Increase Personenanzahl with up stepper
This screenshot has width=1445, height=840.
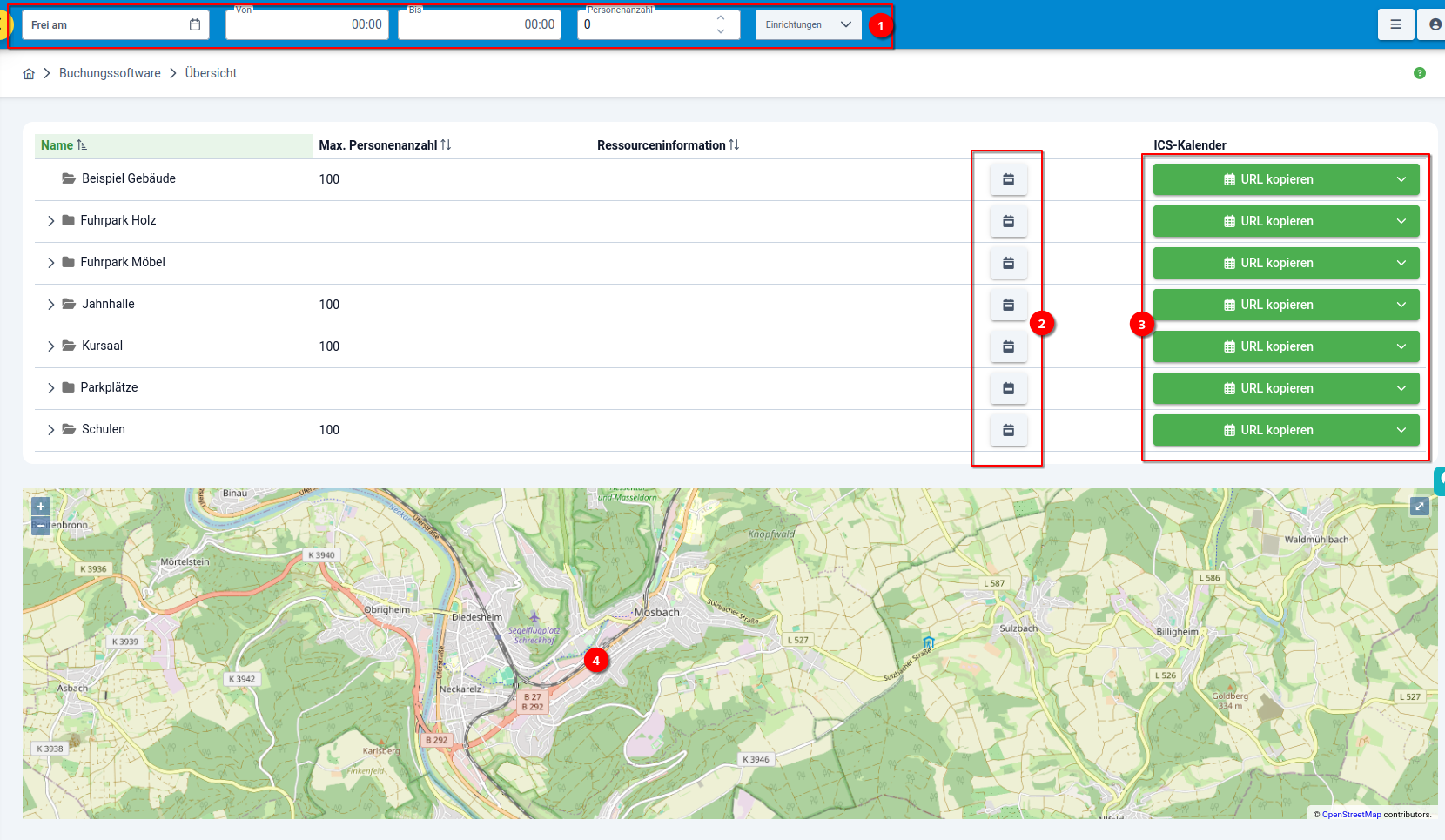721,18
